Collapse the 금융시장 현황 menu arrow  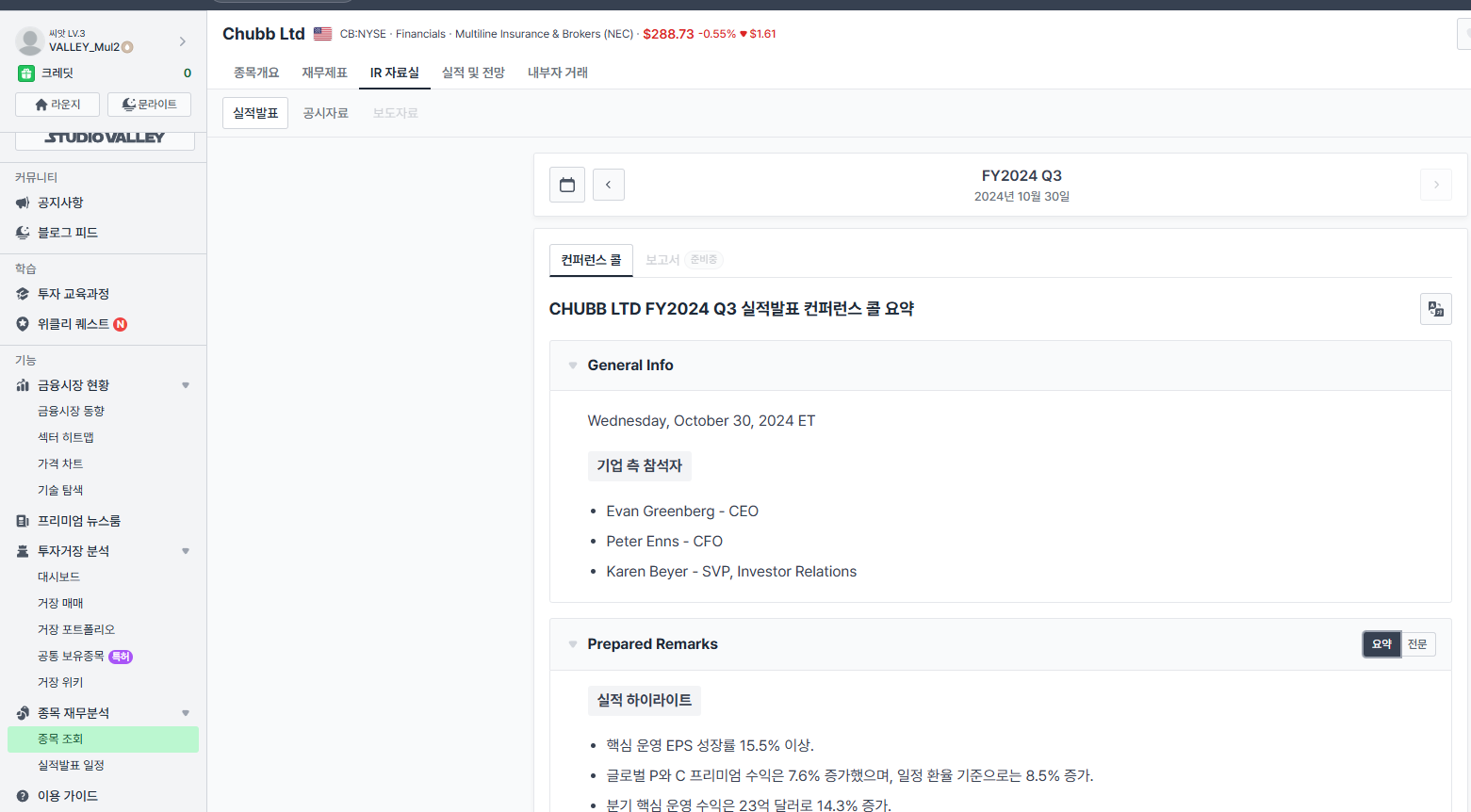pyautogui.click(x=186, y=385)
